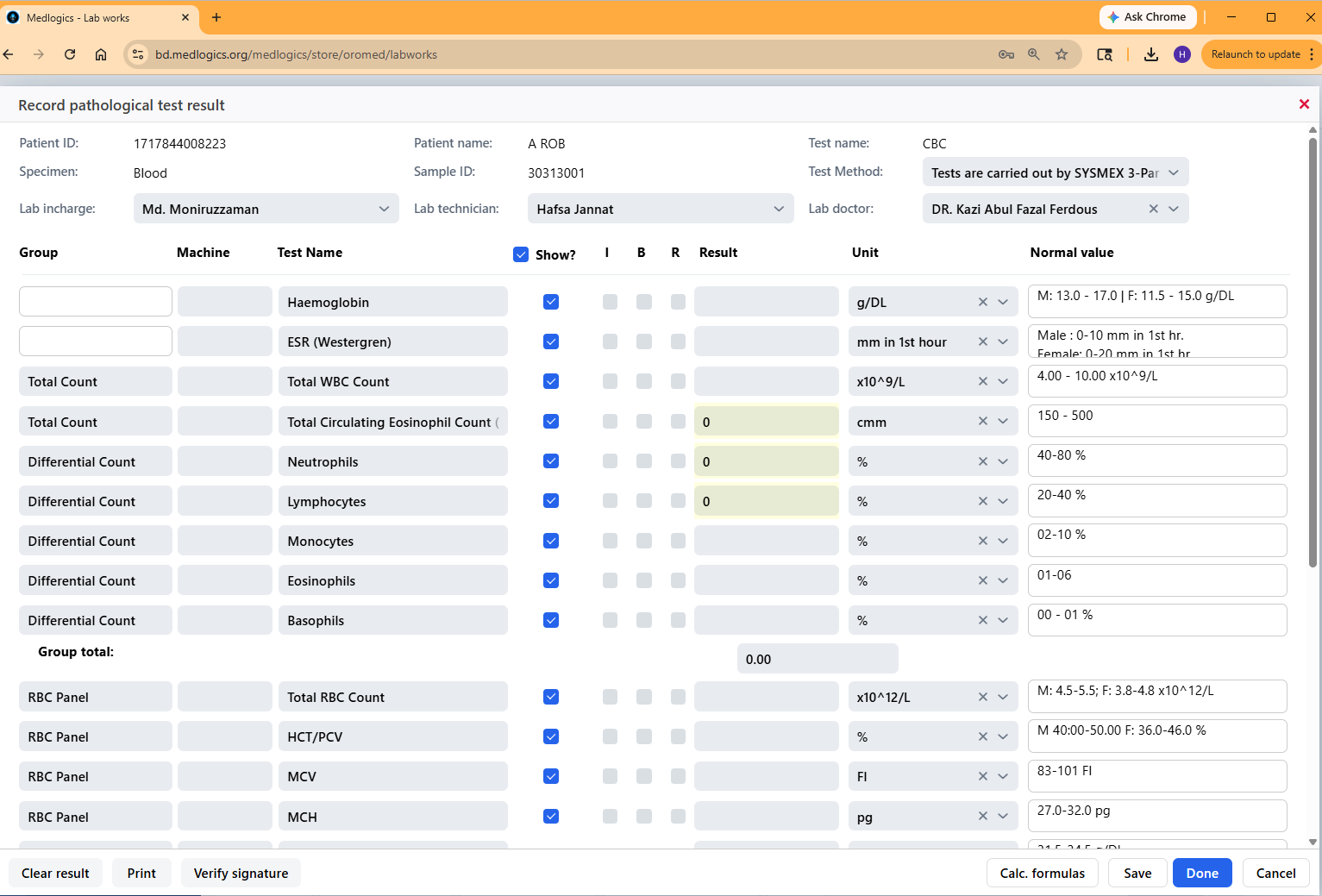Open the passwords key icon in address bar
Screen dimensions: 1322x896
[x=1006, y=53]
